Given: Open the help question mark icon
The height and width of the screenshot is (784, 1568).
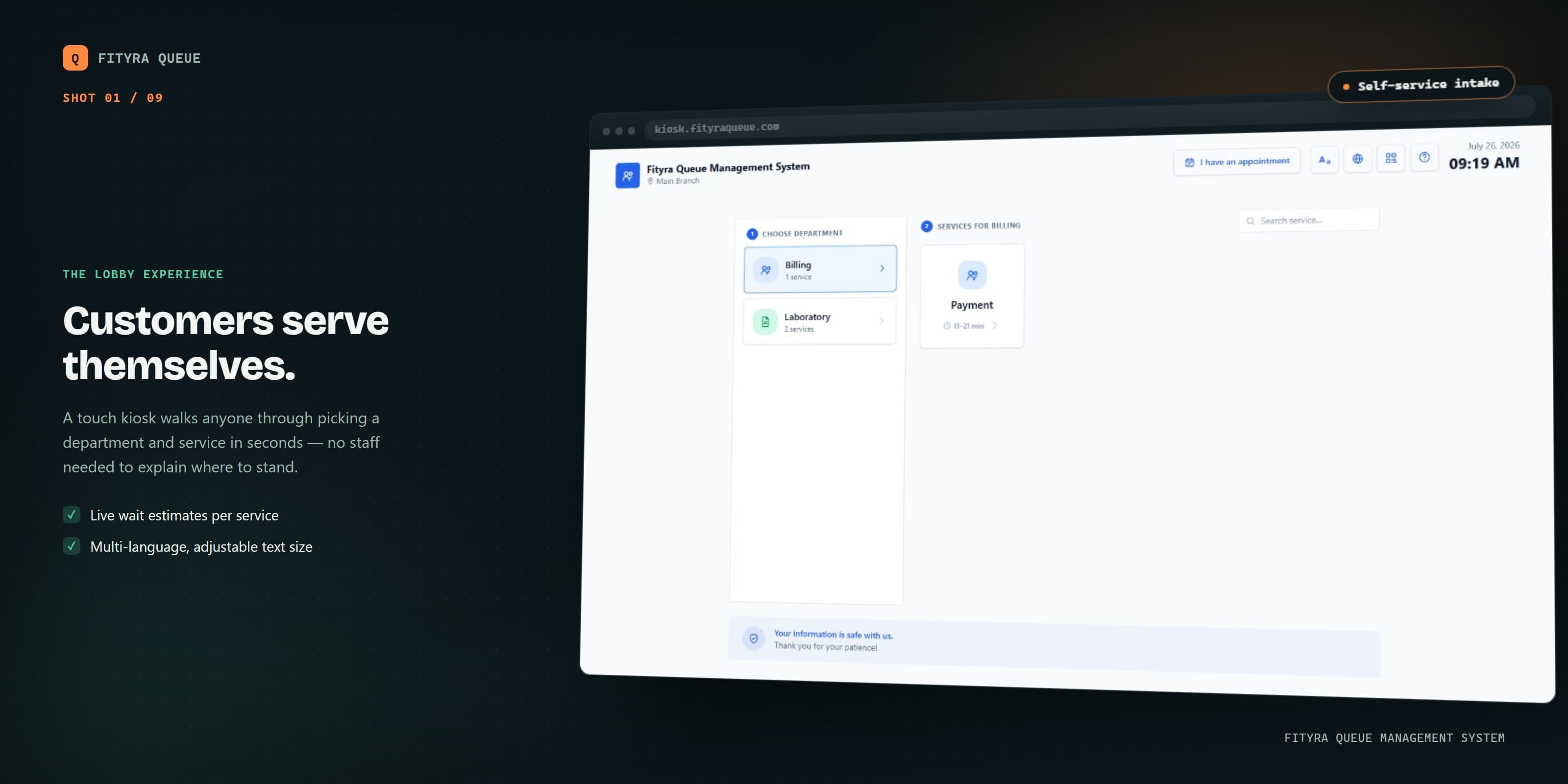Looking at the screenshot, I should click(1424, 158).
